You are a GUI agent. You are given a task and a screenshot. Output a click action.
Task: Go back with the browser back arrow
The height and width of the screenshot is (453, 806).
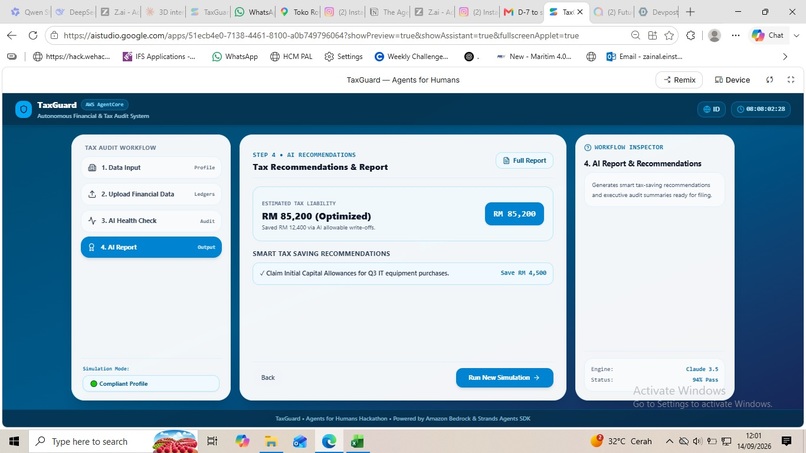point(12,35)
